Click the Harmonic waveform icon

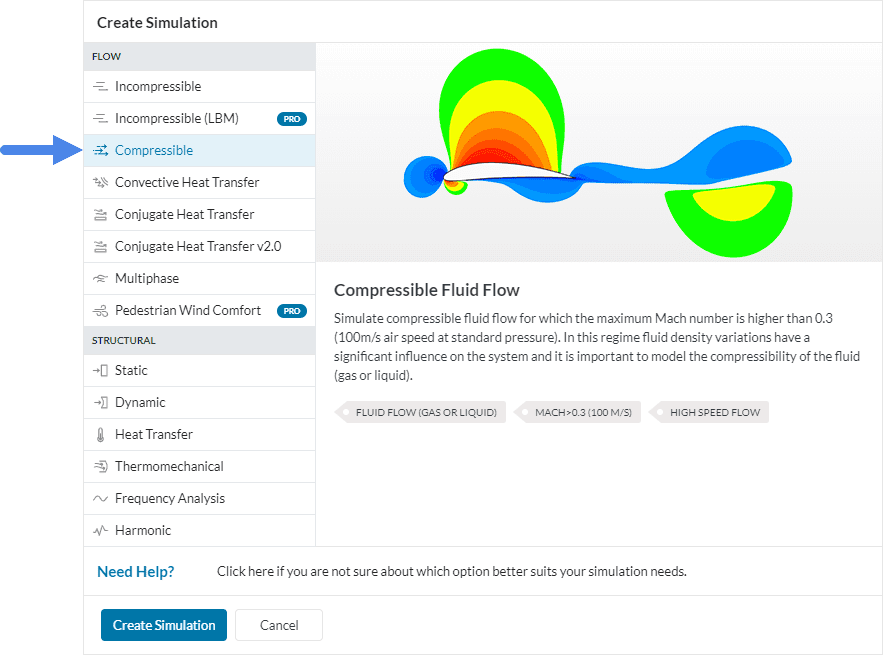click(100, 531)
